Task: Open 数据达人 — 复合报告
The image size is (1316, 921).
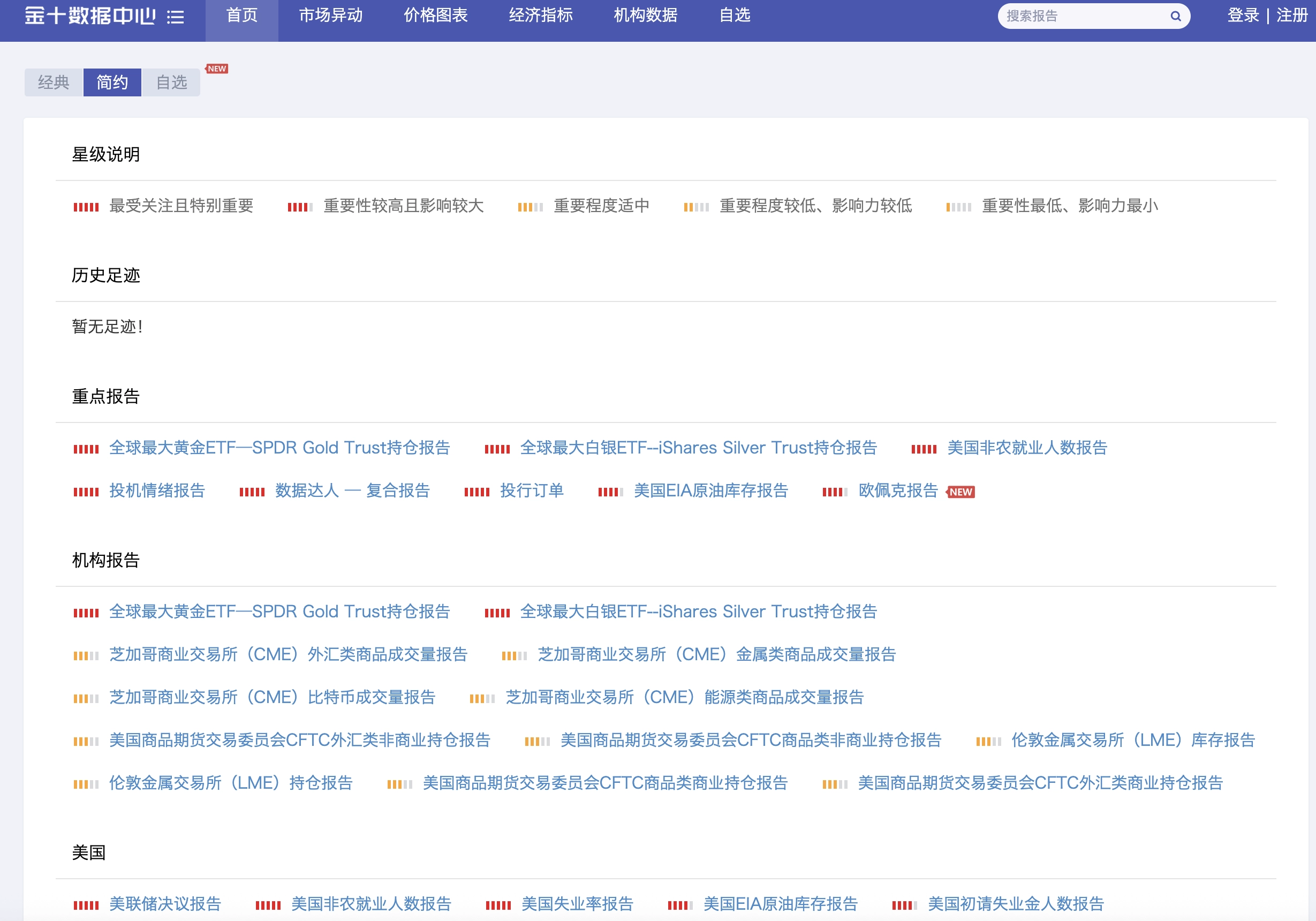Action: [x=352, y=490]
